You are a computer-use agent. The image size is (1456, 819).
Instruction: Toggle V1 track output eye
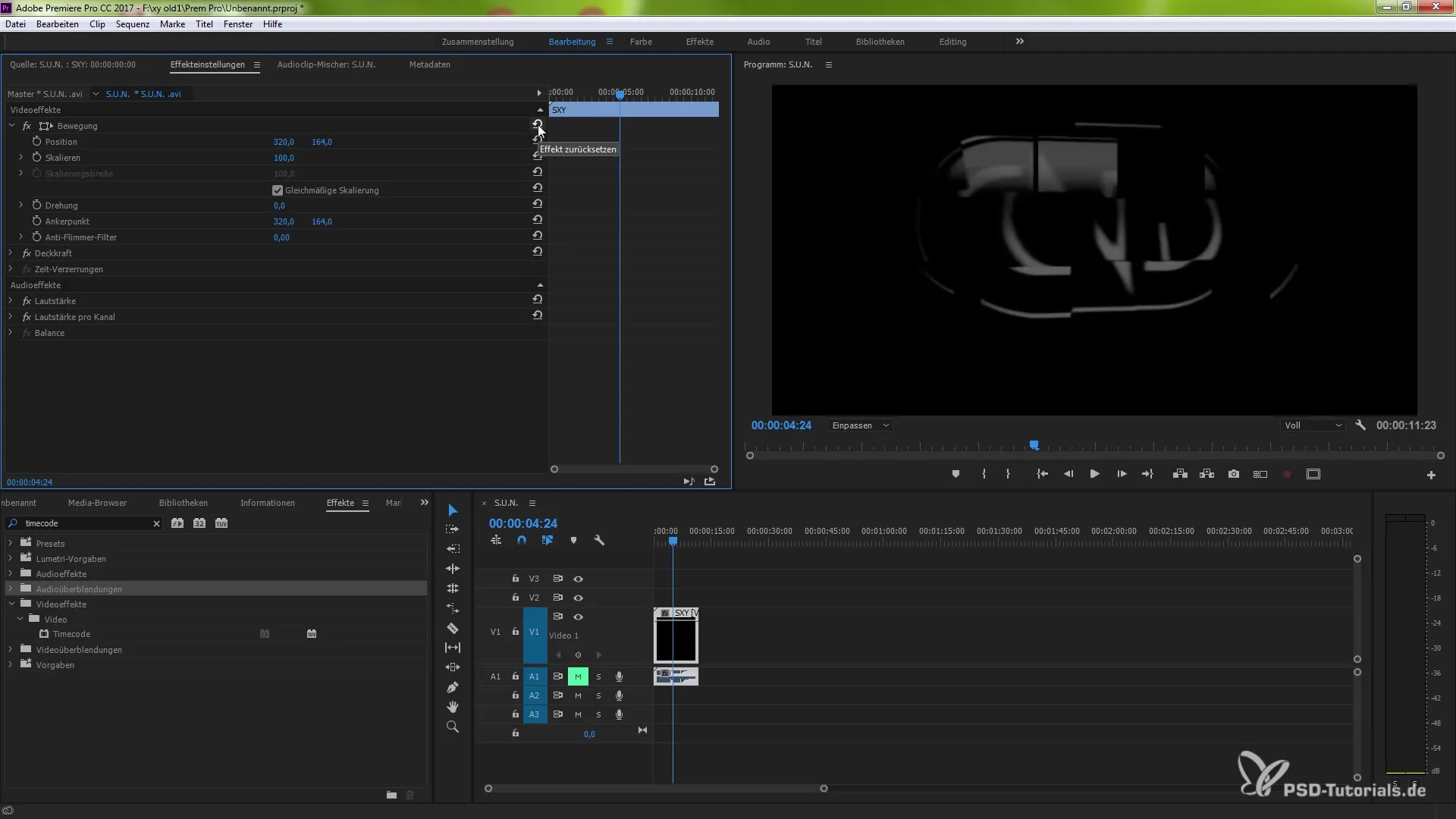578,617
